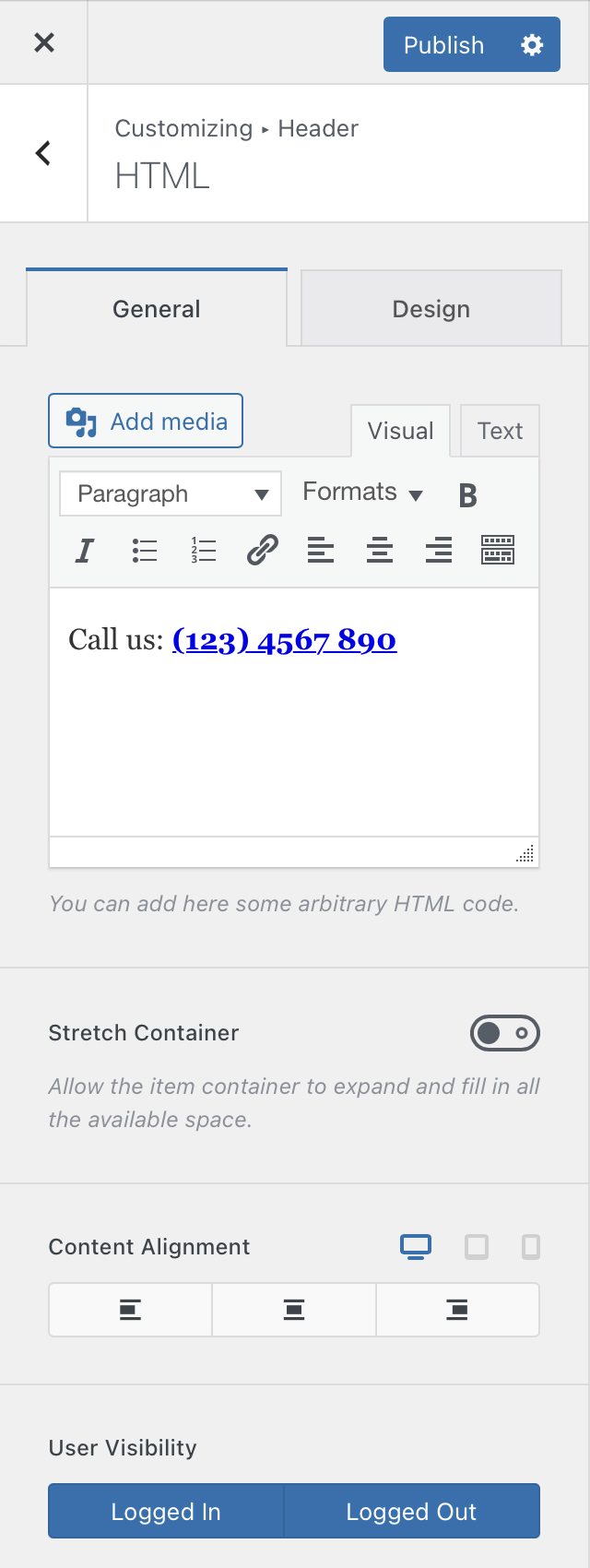Select tablet device for content alignment

(x=477, y=1247)
